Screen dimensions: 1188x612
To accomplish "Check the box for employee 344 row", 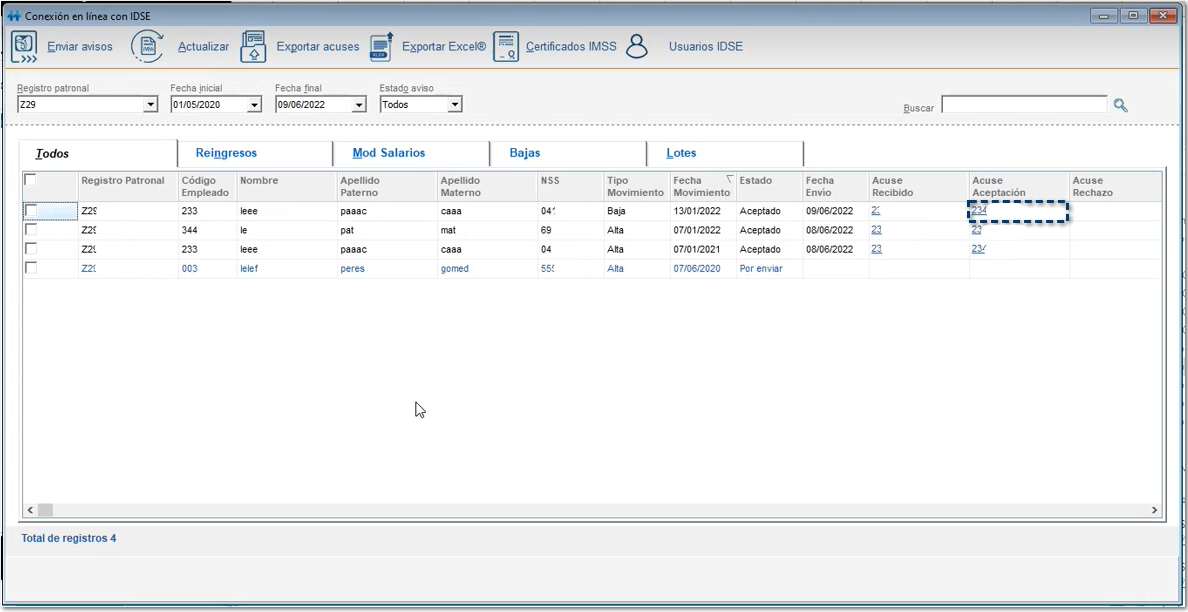I will pyautogui.click(x=31, y=230).
